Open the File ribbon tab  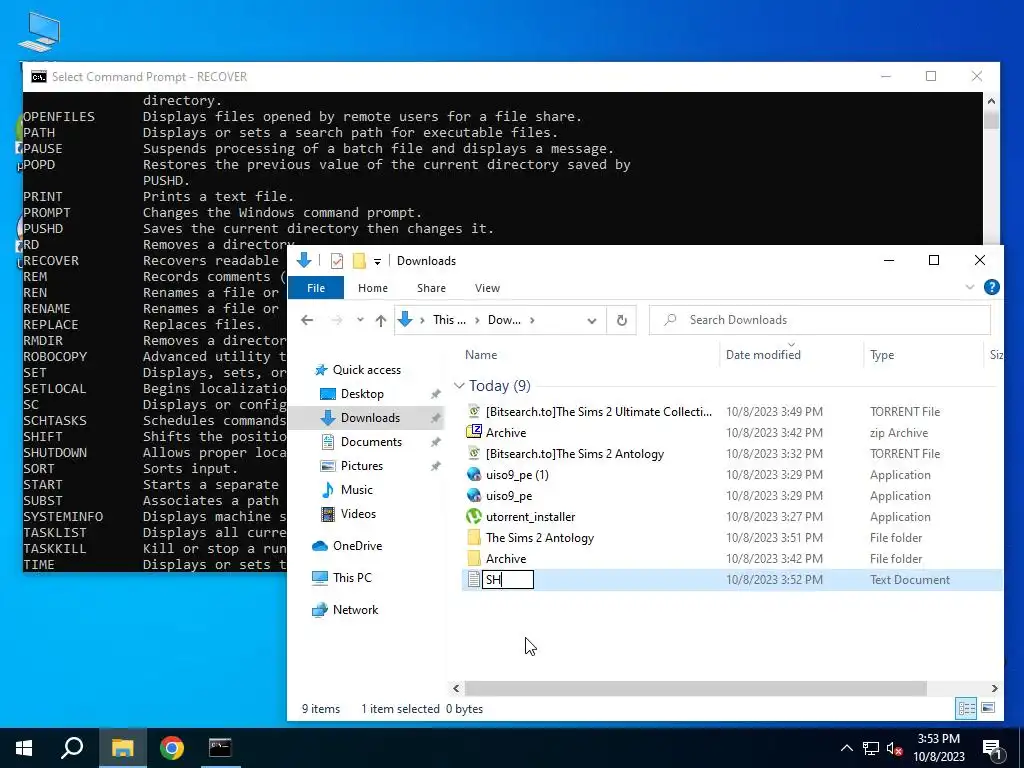coord(316,288)
